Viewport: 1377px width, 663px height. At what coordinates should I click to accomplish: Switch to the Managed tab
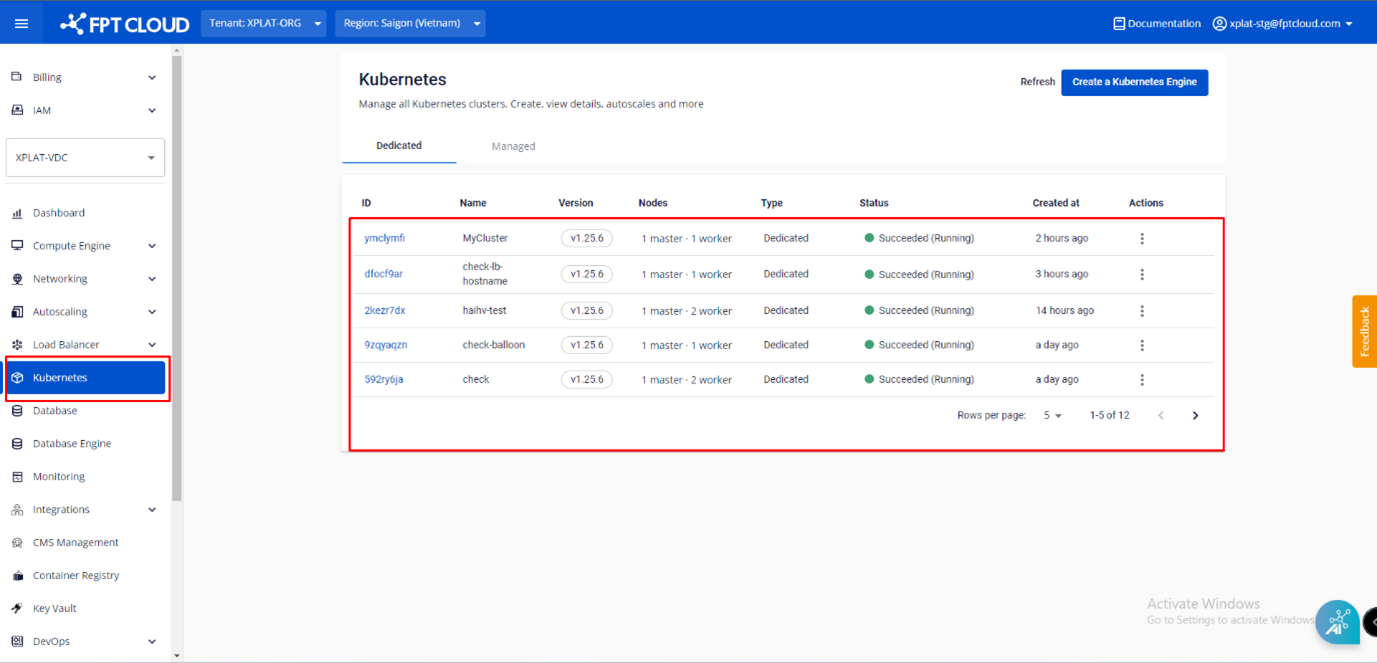pos(513,146)
